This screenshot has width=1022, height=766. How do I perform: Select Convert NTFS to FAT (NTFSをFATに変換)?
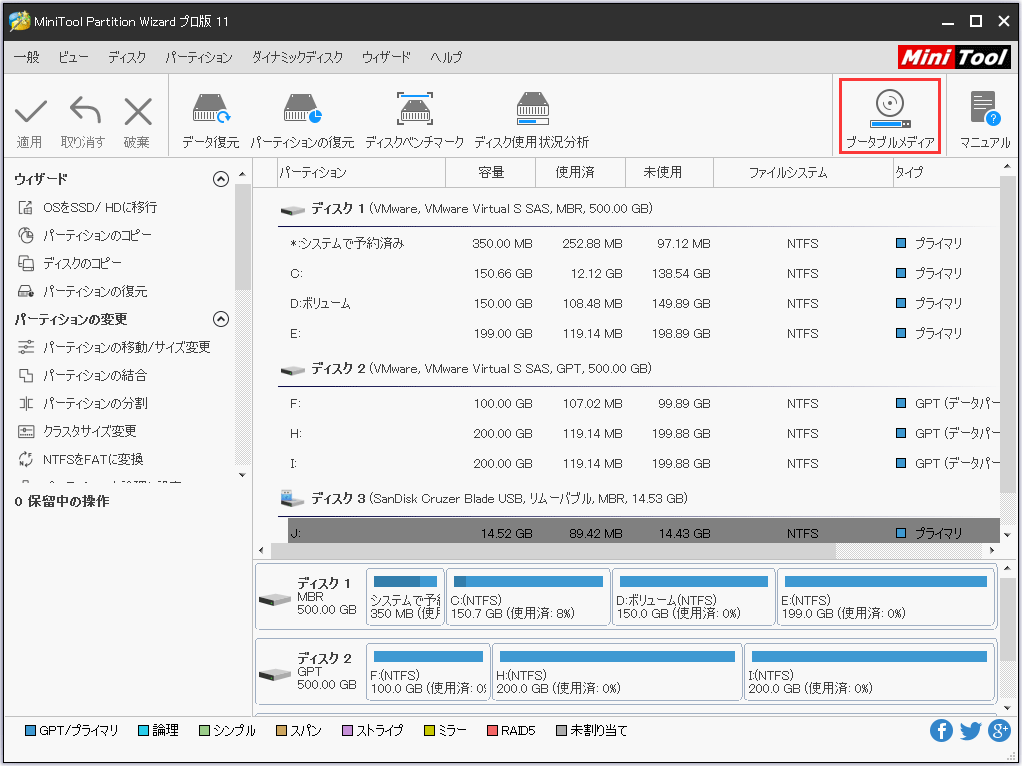[93, 460]
